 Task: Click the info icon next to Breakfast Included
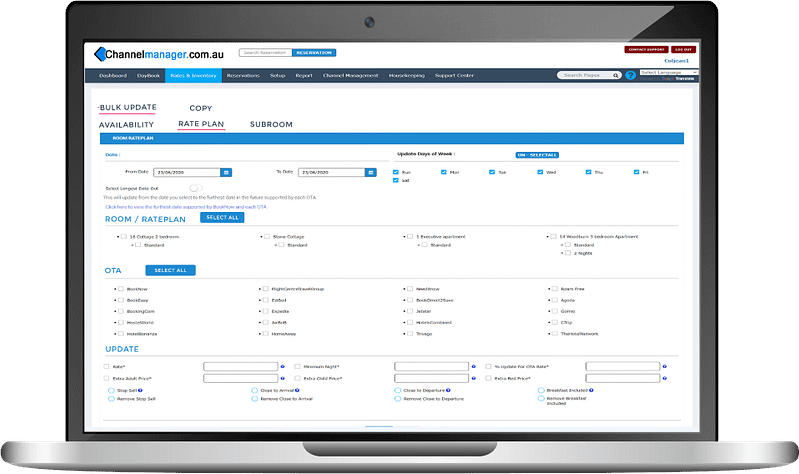pos(591,390)
